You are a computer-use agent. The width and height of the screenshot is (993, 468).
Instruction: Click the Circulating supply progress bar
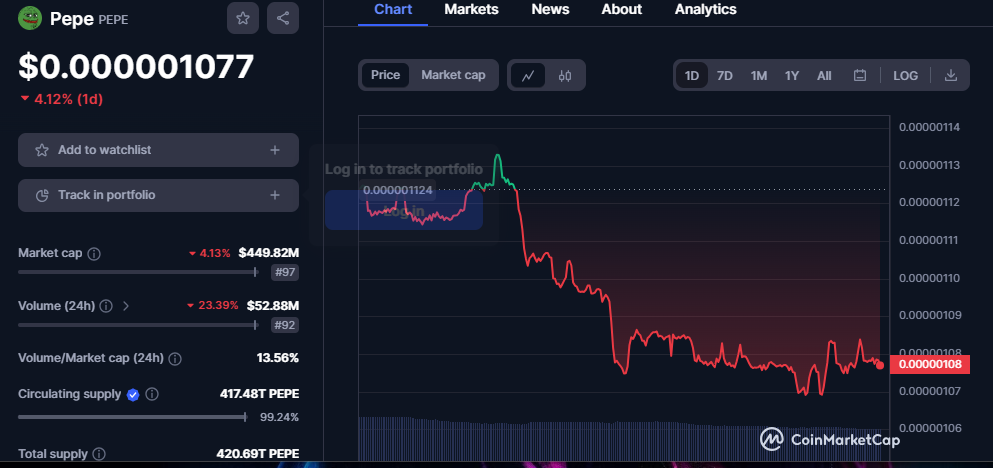[x=132, y=417]
